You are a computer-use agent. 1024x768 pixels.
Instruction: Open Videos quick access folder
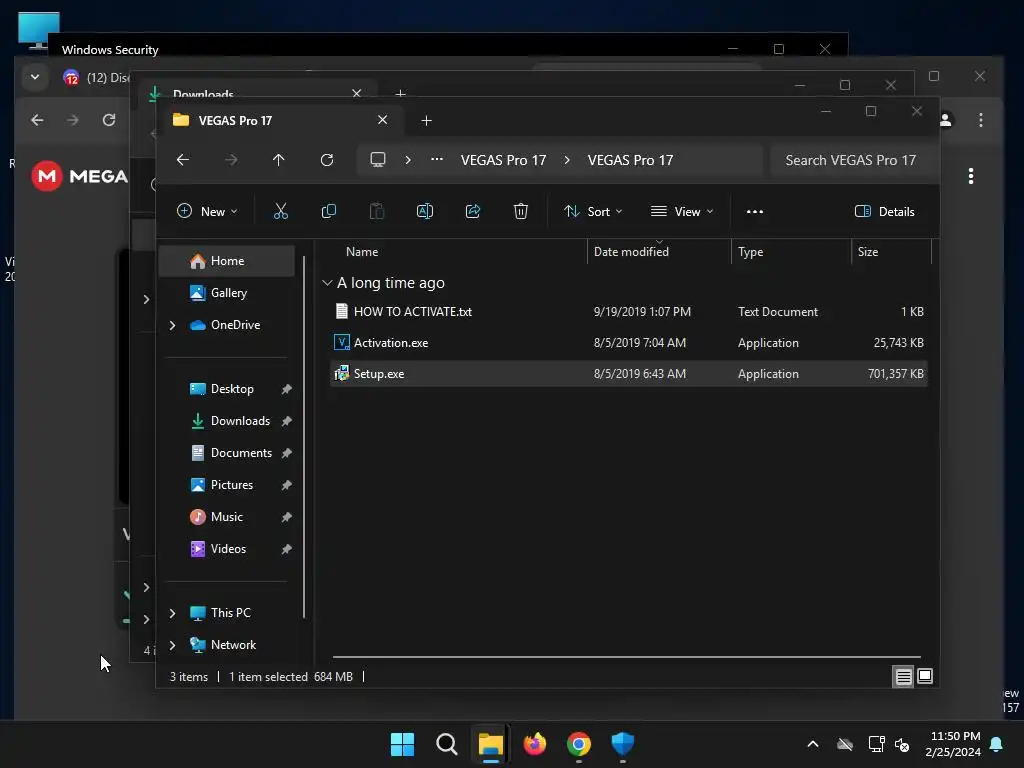228,549
